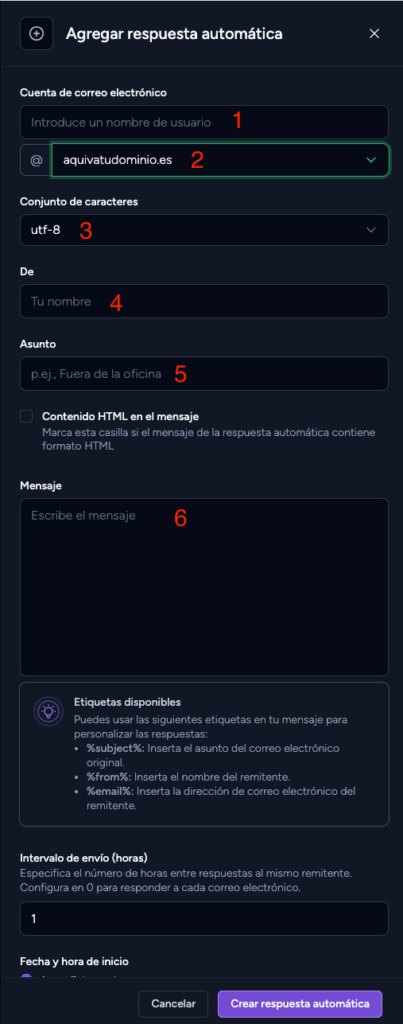Click the plus icon beside the dialog title
The image size is (403, 1024).
click(37, 34)
